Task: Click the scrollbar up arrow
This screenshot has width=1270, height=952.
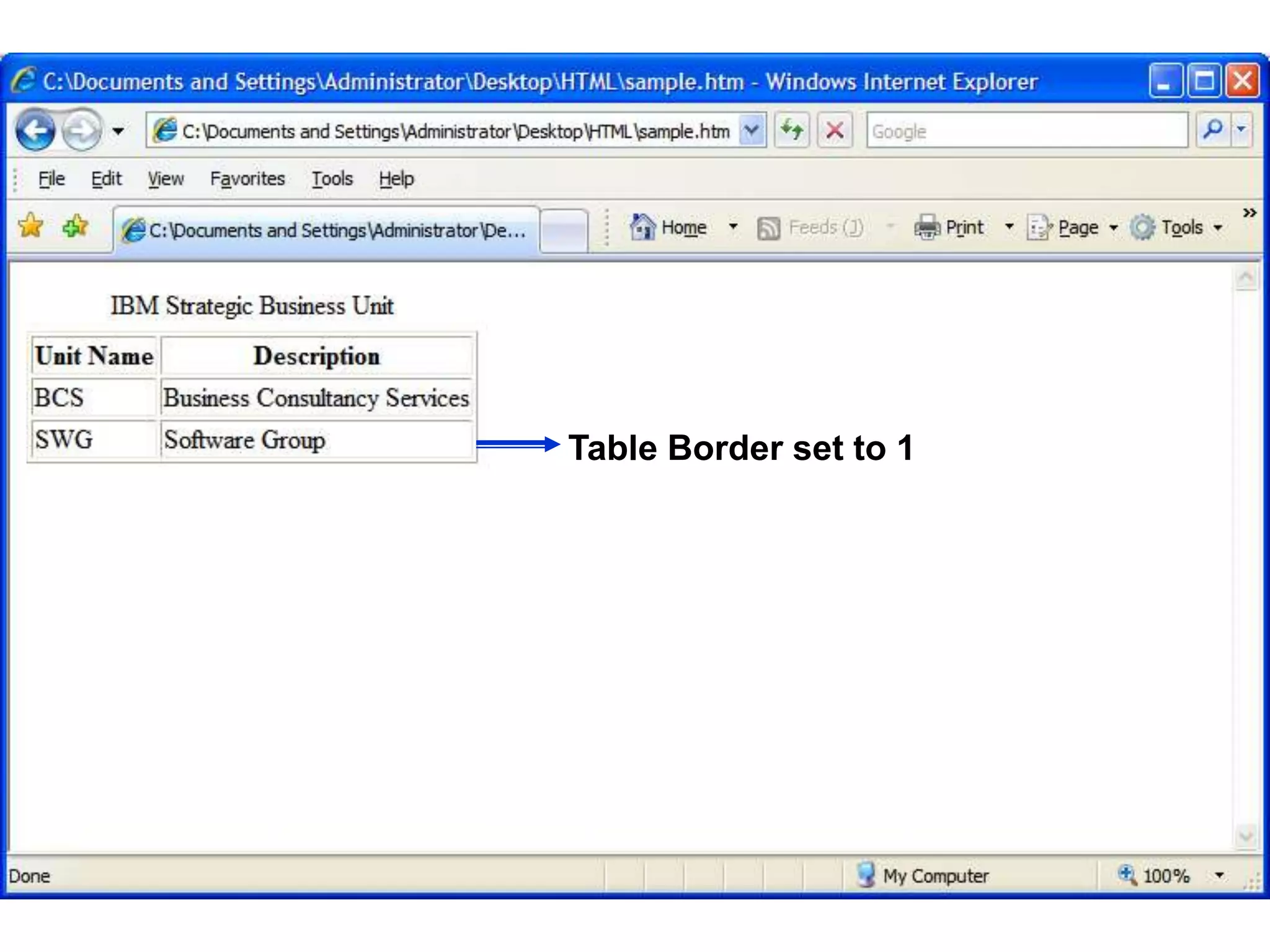Action: (1246, 278)
